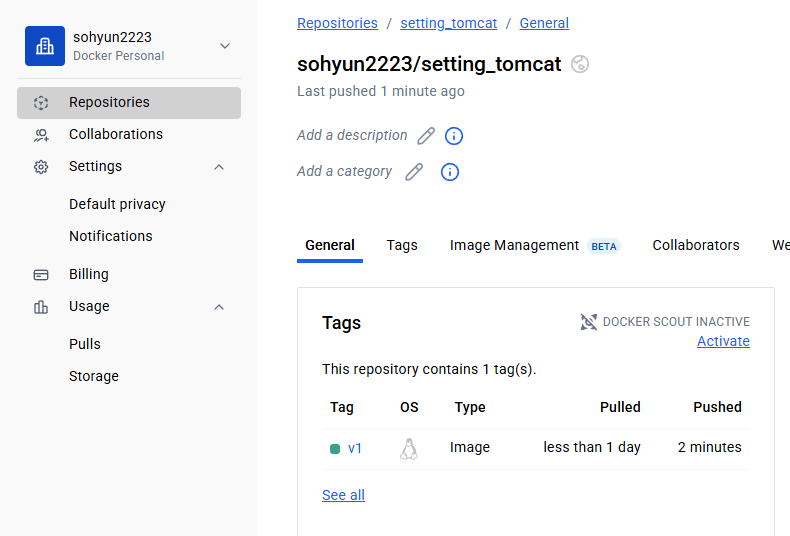The height and width of the screenshot is (536, 790).
Task: Collapse the Usage section in sidebar
Action: [x=219, y=307]
